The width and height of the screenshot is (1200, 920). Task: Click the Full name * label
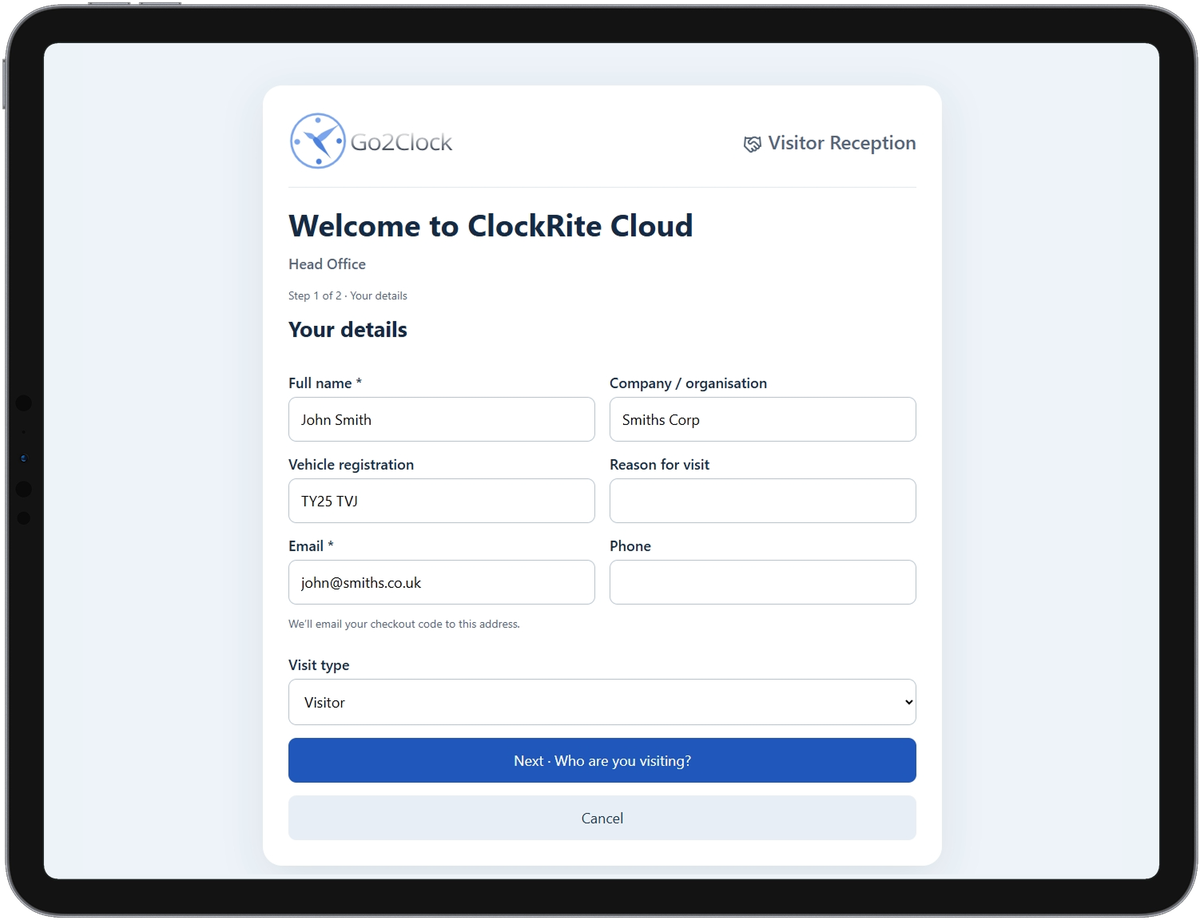(325, 383)
